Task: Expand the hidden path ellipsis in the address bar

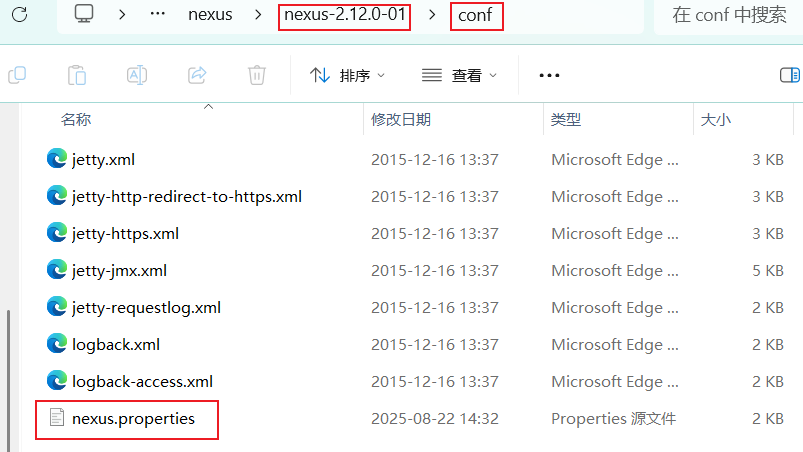Action: click(157, 14)
